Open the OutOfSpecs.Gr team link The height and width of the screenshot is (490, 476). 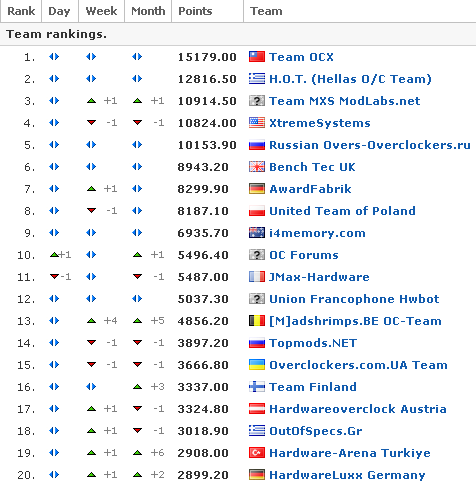pyautogui.click(x=316, y=431)
